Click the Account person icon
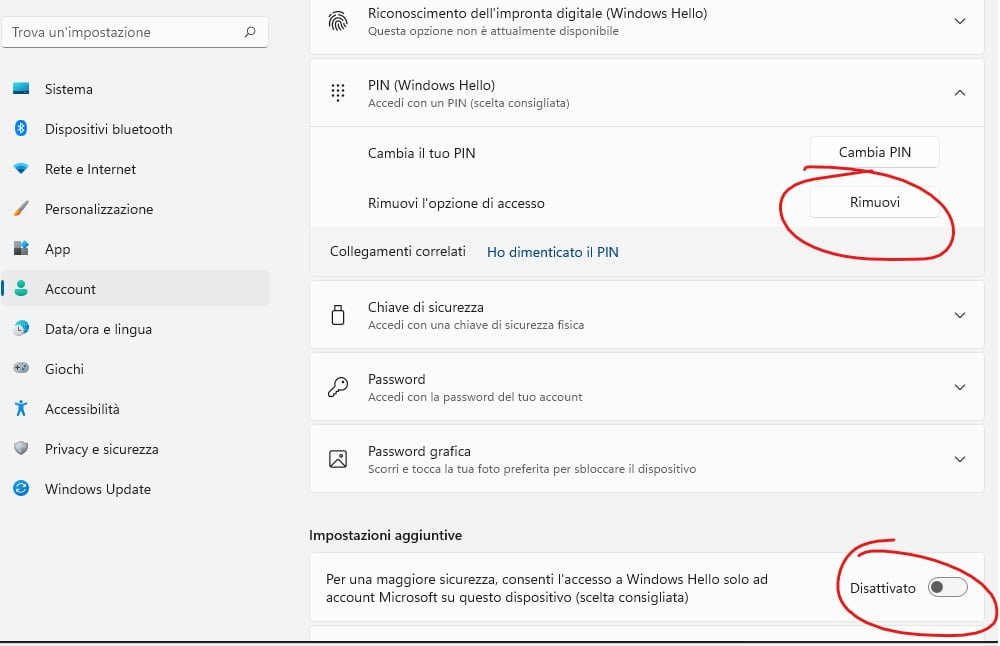Viewport: 1000px width, 646px height. (x=21, y=288)
